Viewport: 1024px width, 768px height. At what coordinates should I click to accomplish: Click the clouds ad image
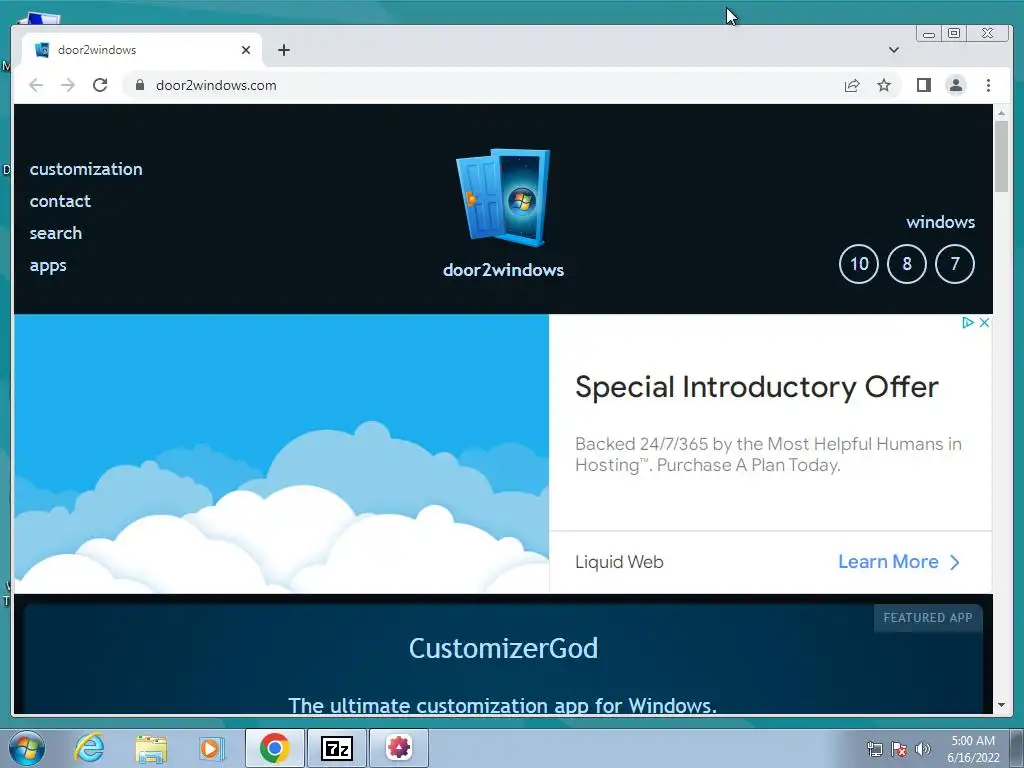point(281,454)
